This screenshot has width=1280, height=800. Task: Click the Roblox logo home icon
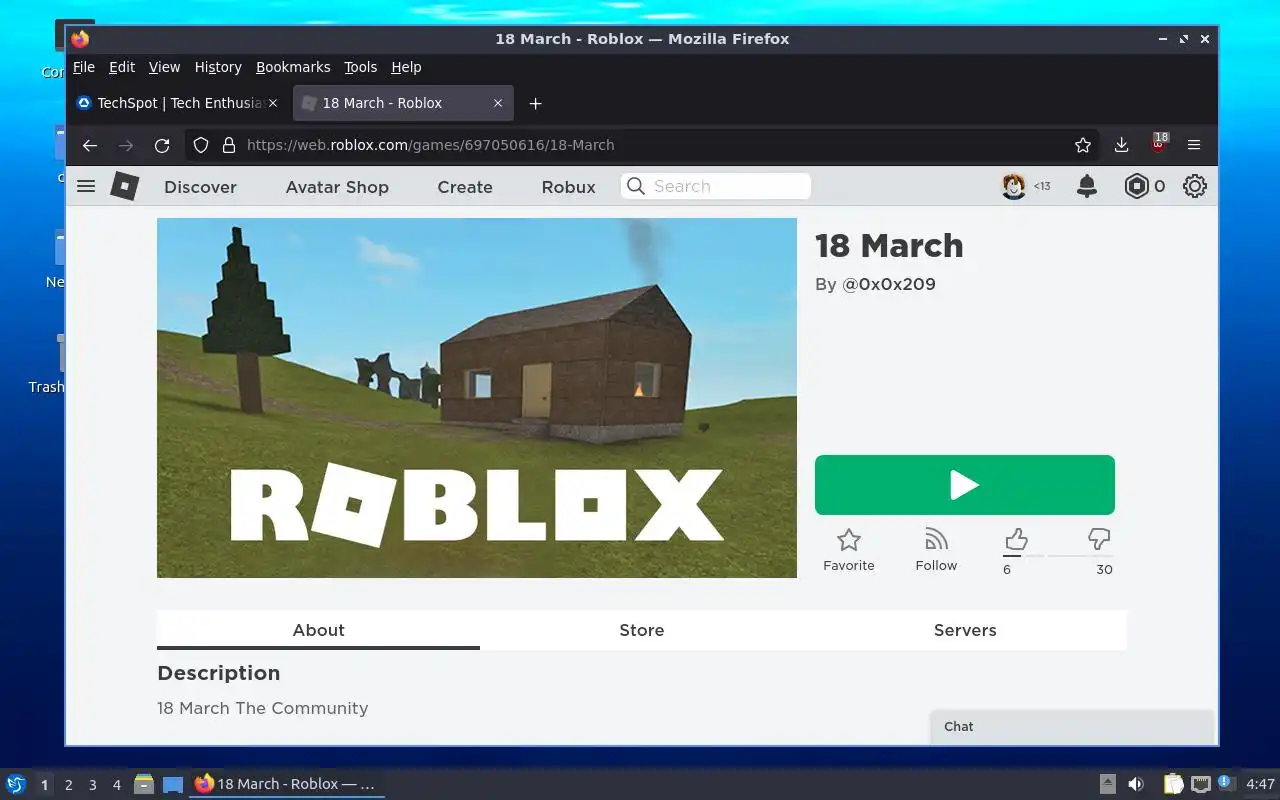click(x=124, y=186)
